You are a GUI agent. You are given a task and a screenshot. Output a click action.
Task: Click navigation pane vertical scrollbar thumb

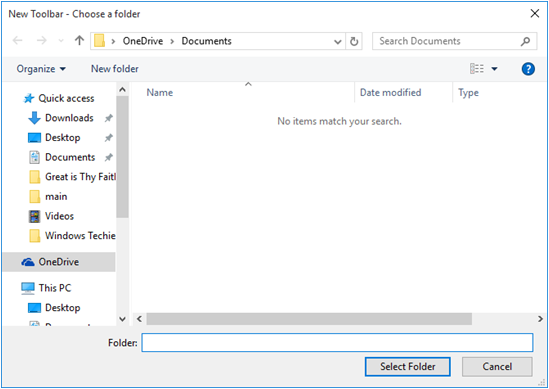[123, 157]
